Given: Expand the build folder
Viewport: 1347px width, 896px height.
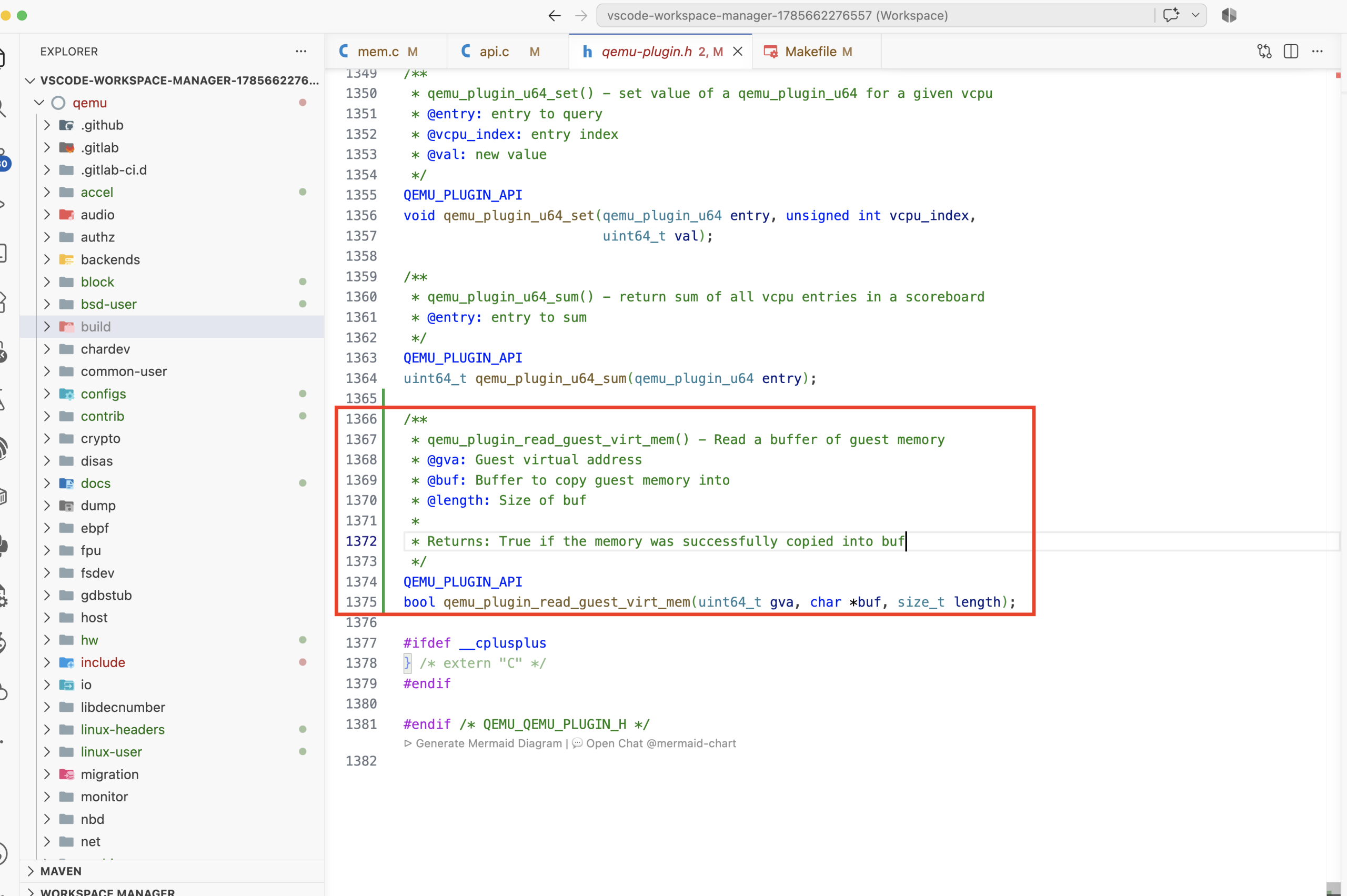Looking at the screenshot, I should 47,326.
